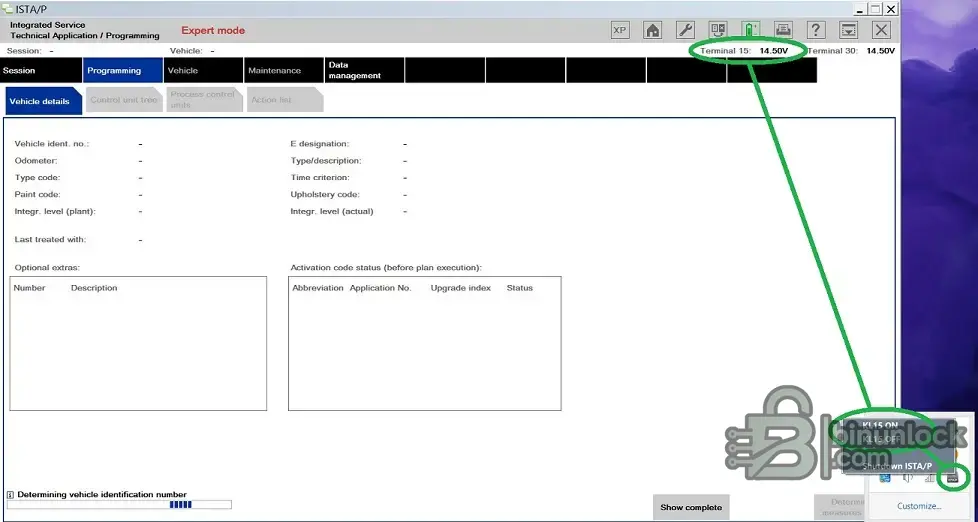Open the Data management menu
This screenshot has height=522, width=978.
coord(364,70)
